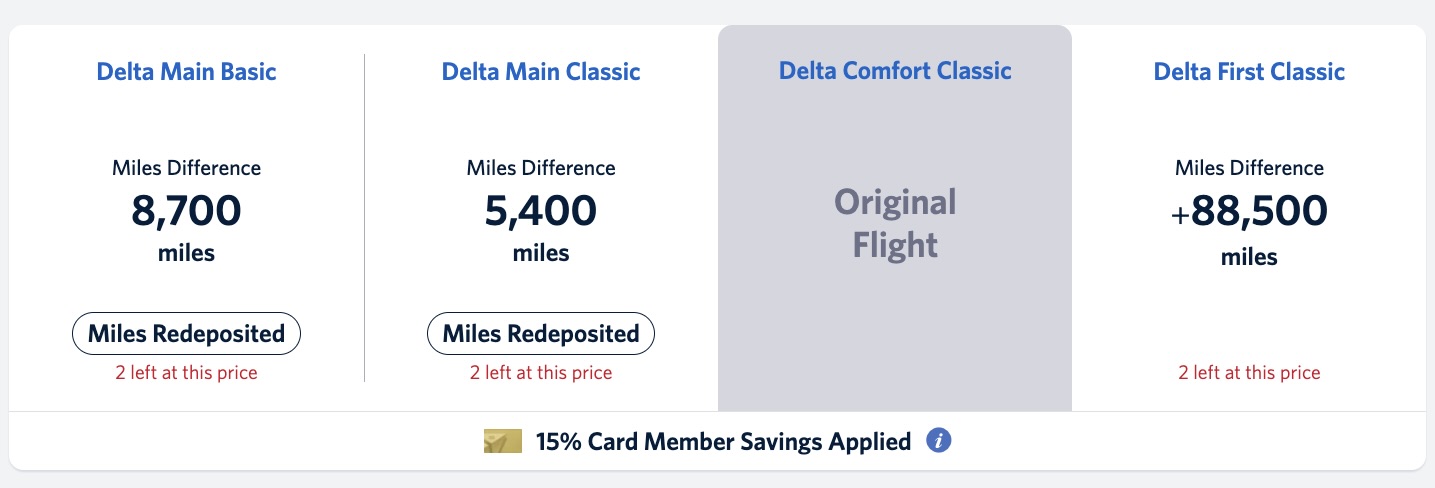Select the Delta First Classic fare heading
Image resolution: width=1435 pixels, height=488 pixels.
click(1249, 72)
